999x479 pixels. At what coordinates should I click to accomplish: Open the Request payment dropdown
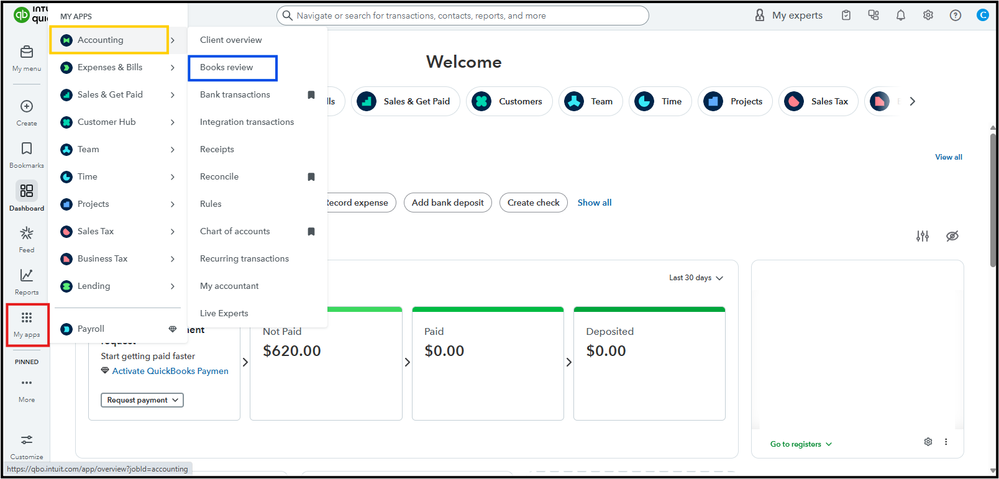point(142,401)
